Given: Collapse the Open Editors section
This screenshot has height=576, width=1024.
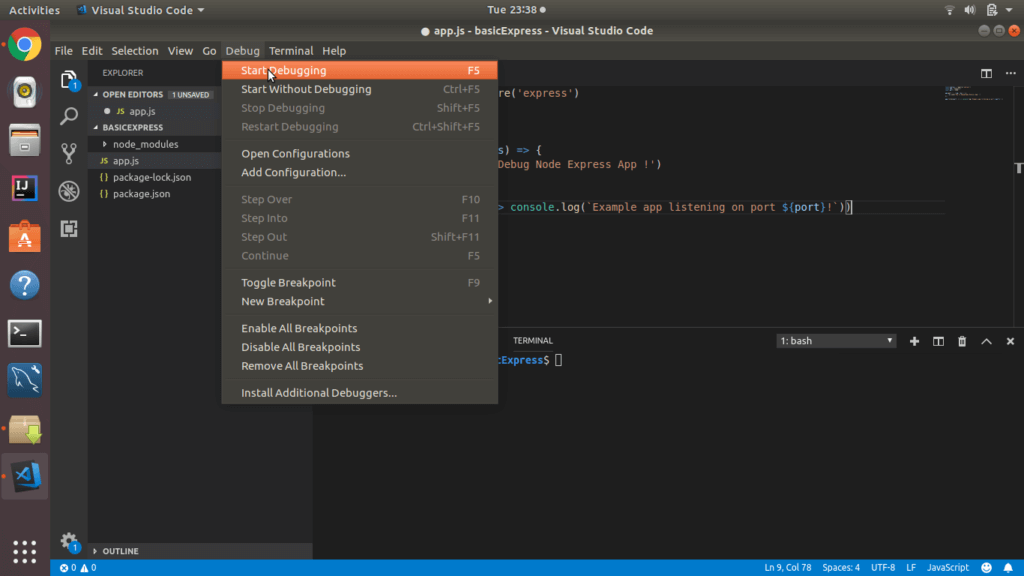Looking at the screenshot, I should (95, 95).
